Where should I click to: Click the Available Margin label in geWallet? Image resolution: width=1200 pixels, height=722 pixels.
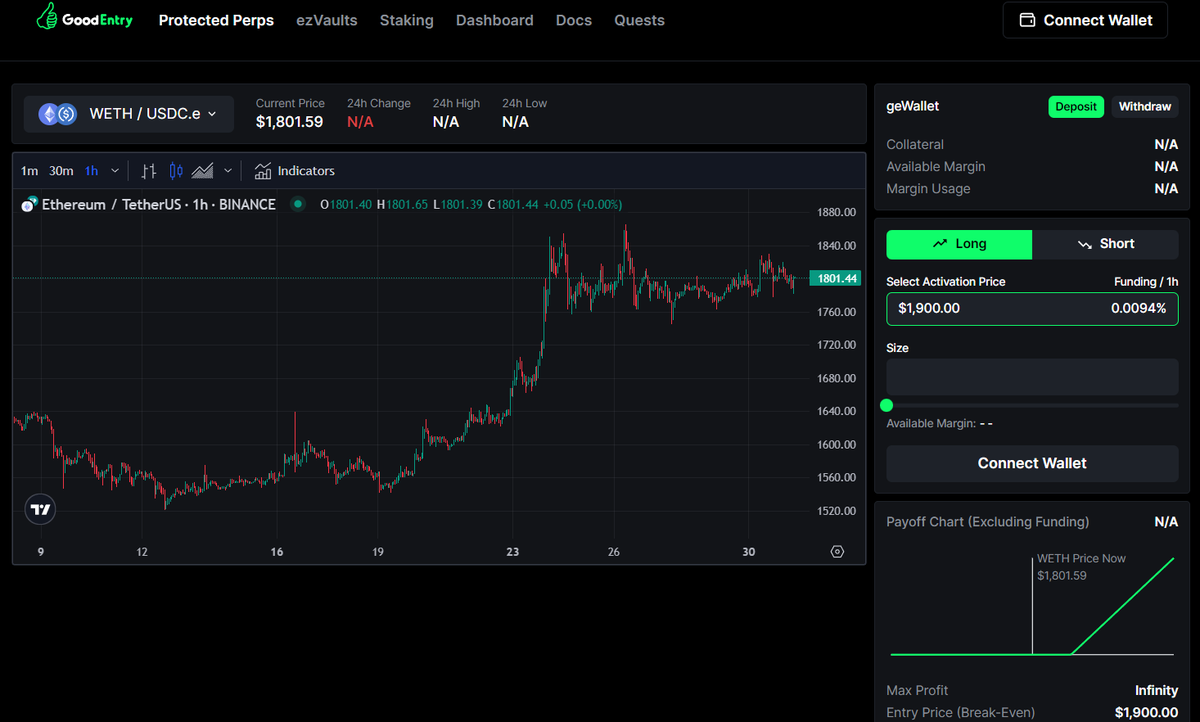(936, 167)
